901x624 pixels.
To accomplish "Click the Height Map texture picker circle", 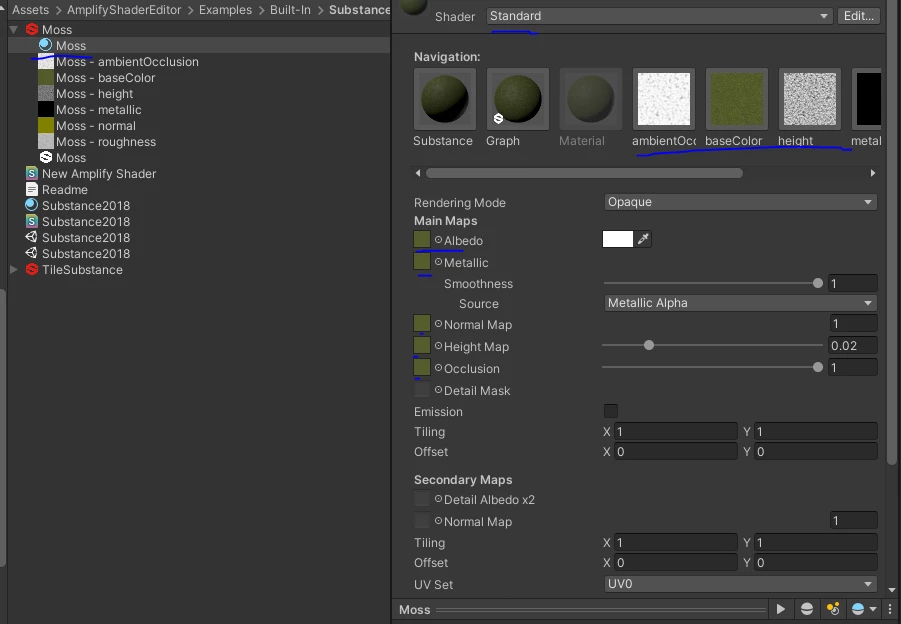I will (438, 346).
